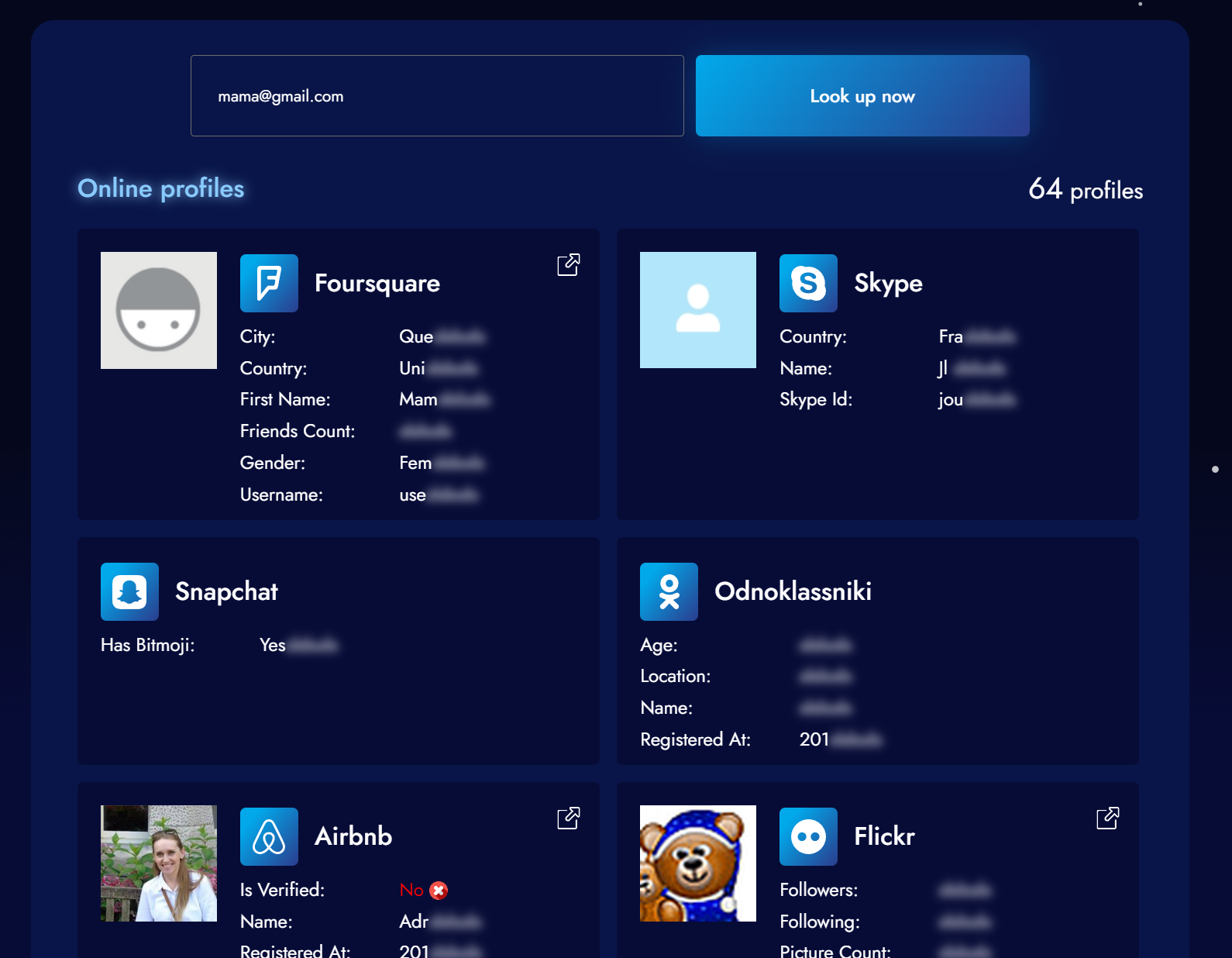Click the Foursquare Friends Count label

(x=298, y=431)
